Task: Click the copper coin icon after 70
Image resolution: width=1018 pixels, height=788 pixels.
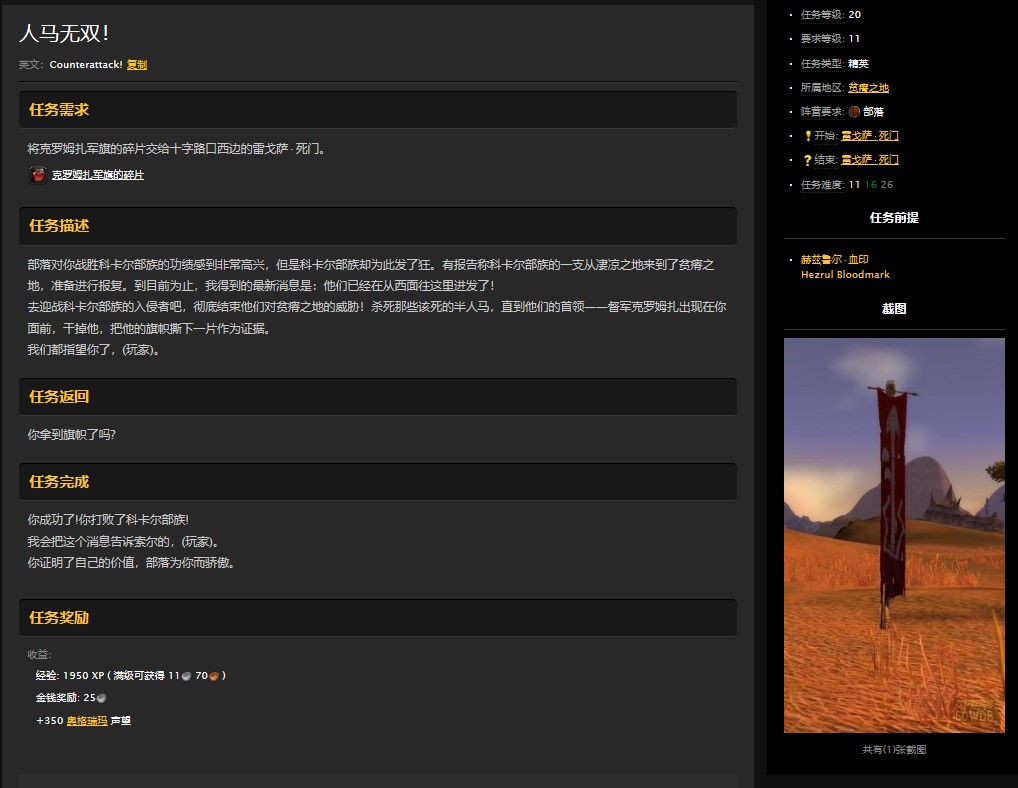Action: 213,675
